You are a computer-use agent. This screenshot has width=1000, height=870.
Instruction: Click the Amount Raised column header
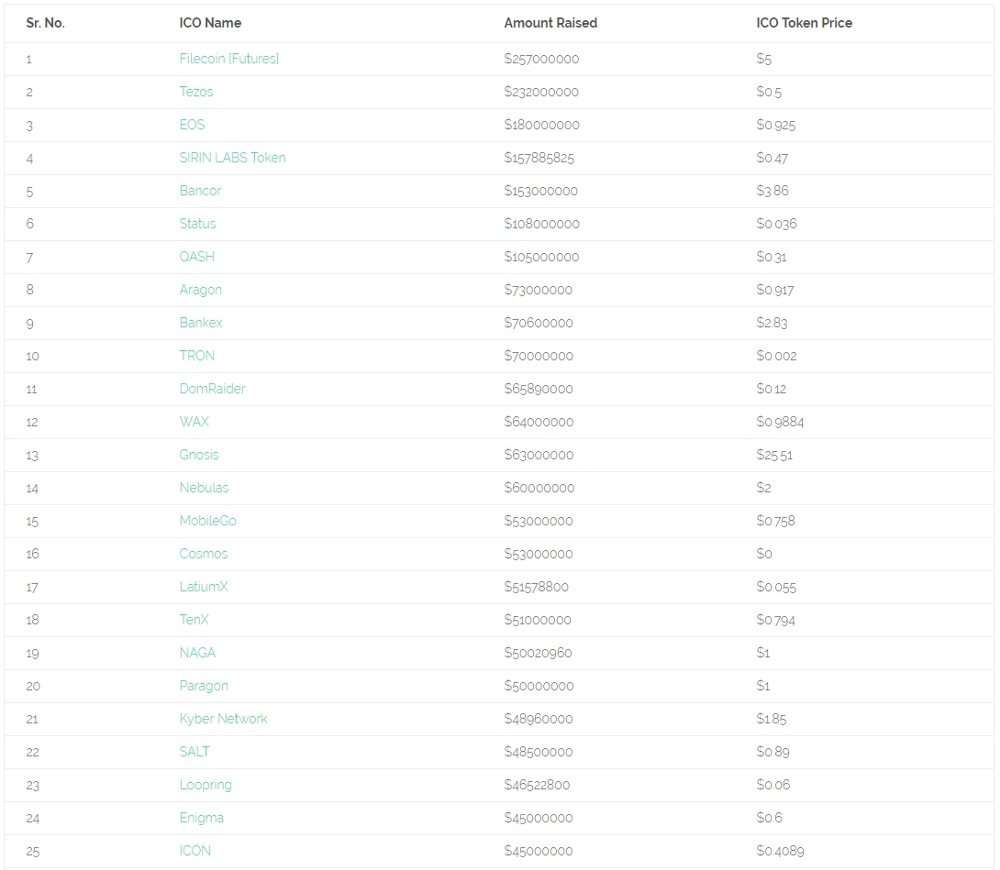point(550,23)
